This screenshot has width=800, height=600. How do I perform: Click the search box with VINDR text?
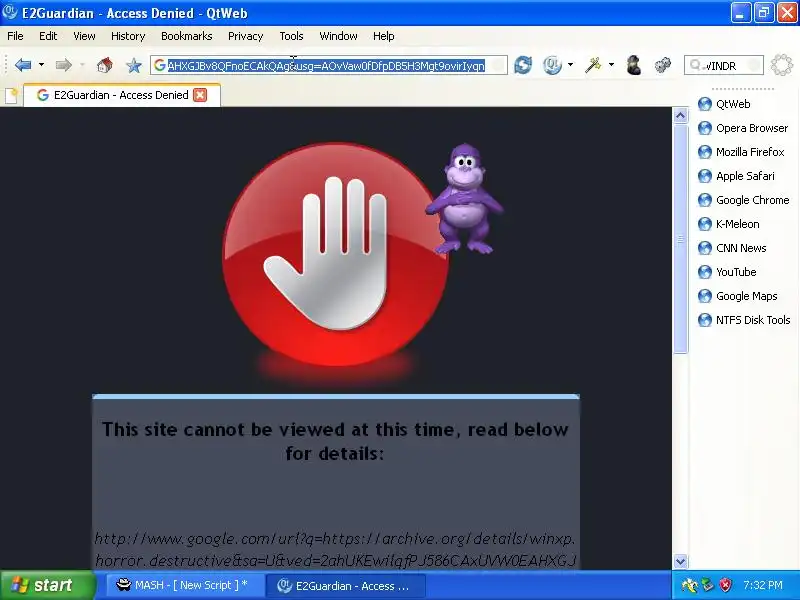coord(723,65)
